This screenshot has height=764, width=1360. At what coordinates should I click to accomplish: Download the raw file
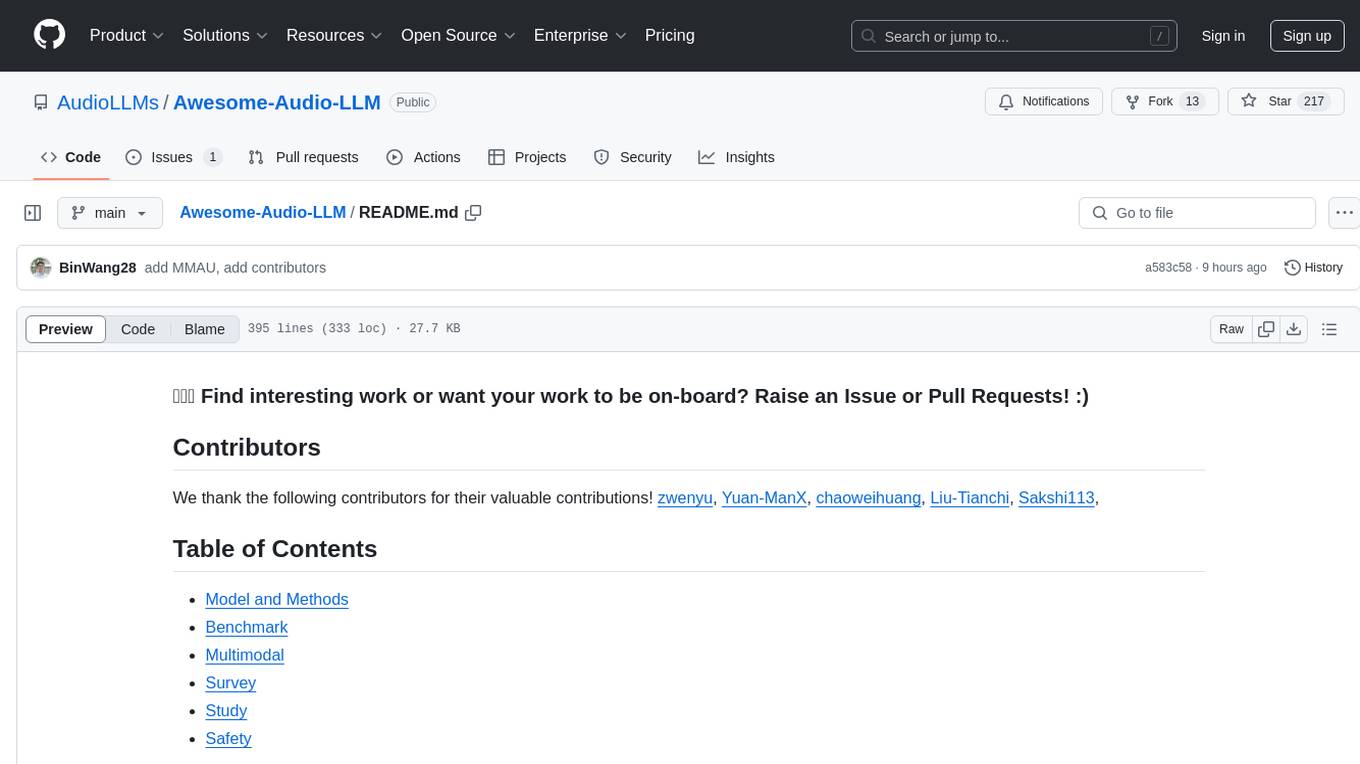[1293, 329]
